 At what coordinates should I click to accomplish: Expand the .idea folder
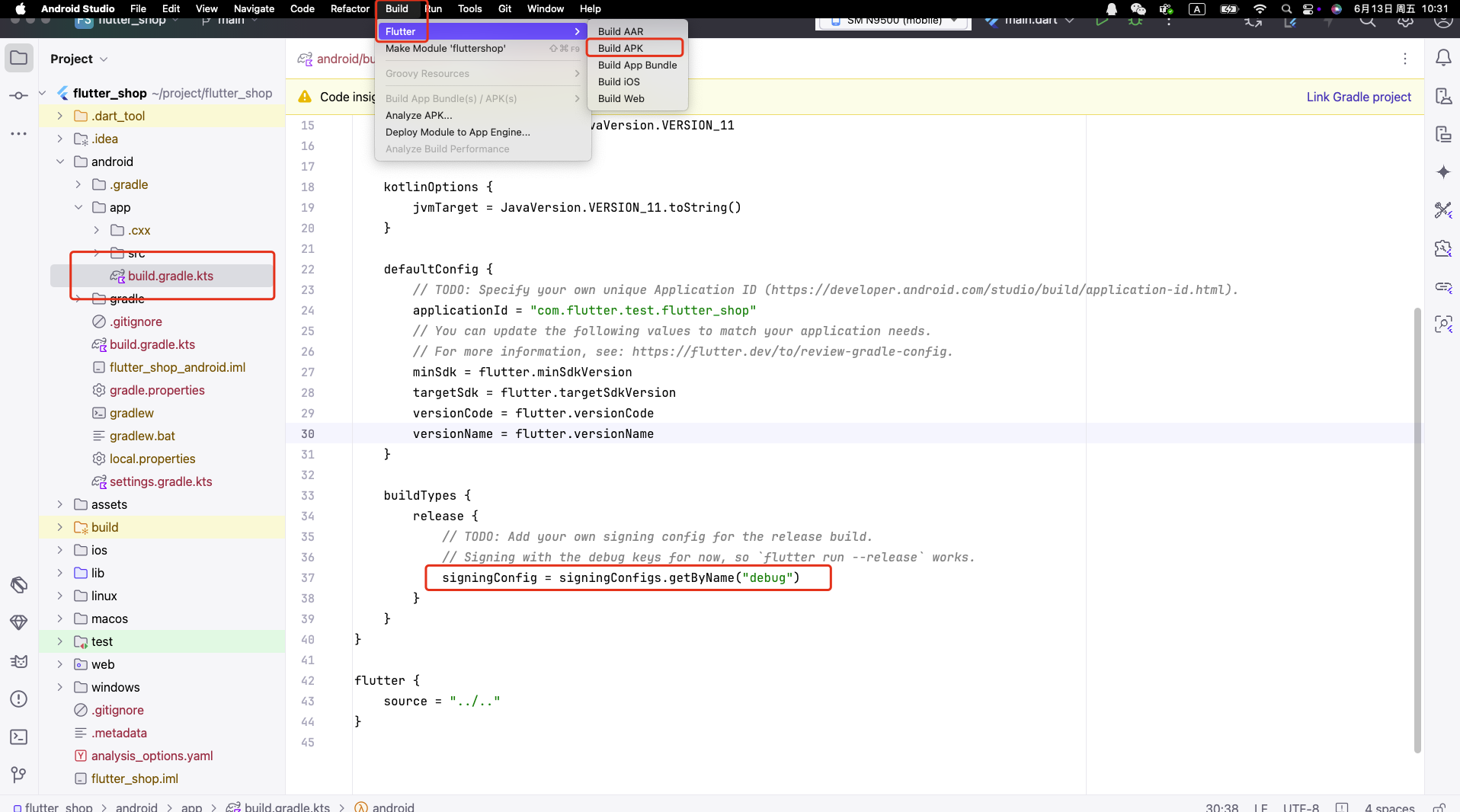pos(60,139)
